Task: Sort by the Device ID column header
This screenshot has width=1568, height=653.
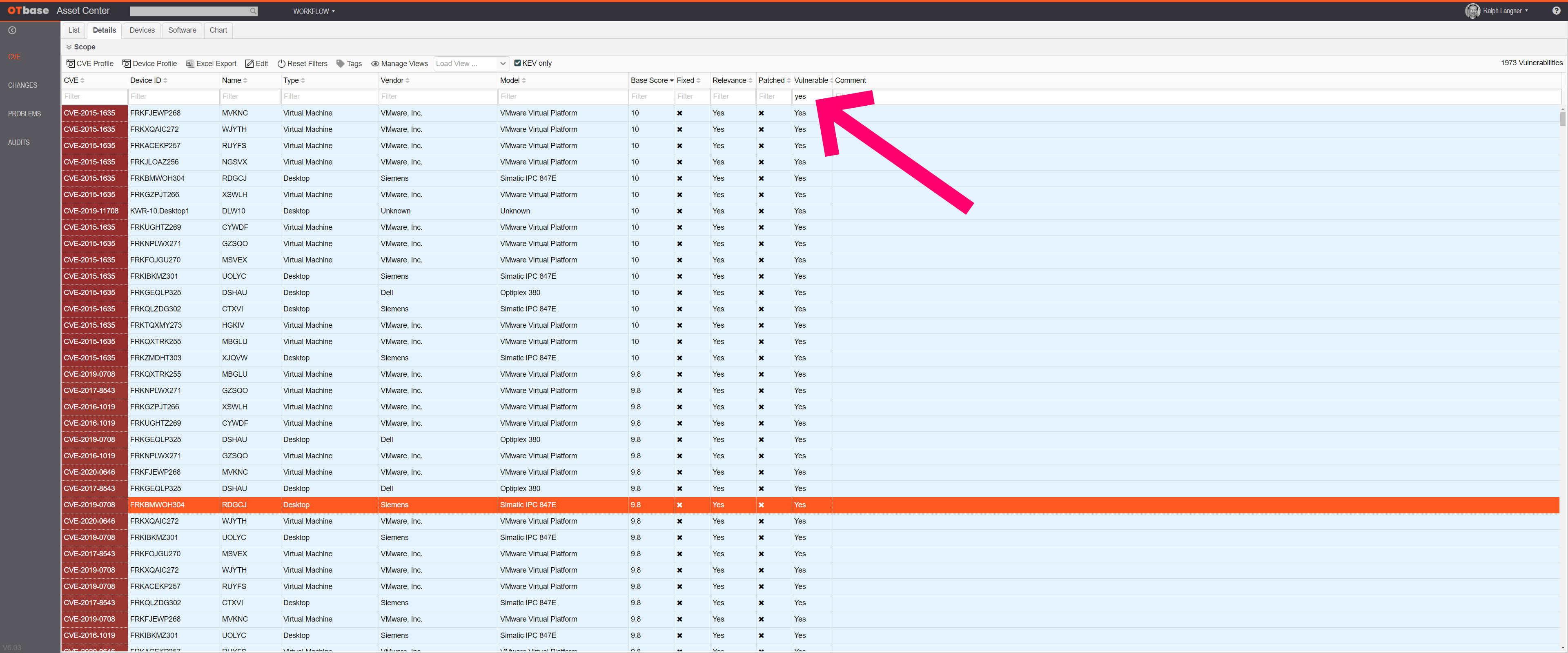Action: [149, 81]
